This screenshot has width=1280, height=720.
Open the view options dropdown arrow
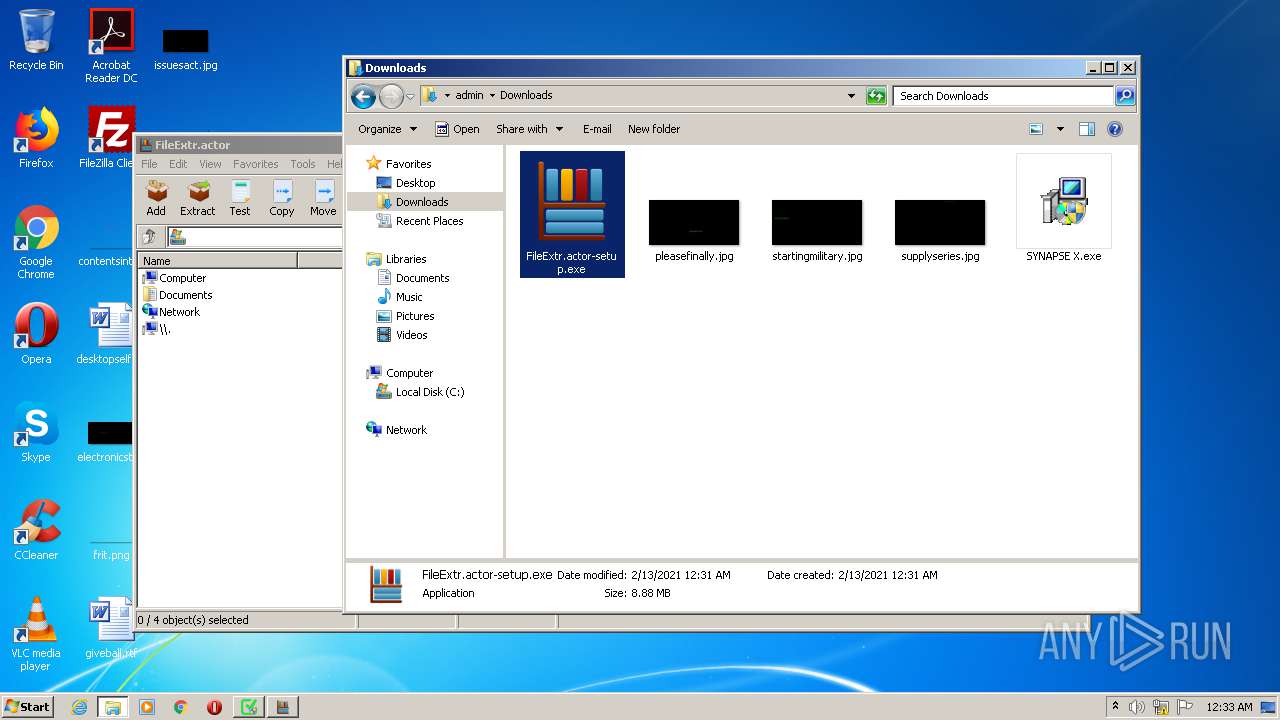1060,129
